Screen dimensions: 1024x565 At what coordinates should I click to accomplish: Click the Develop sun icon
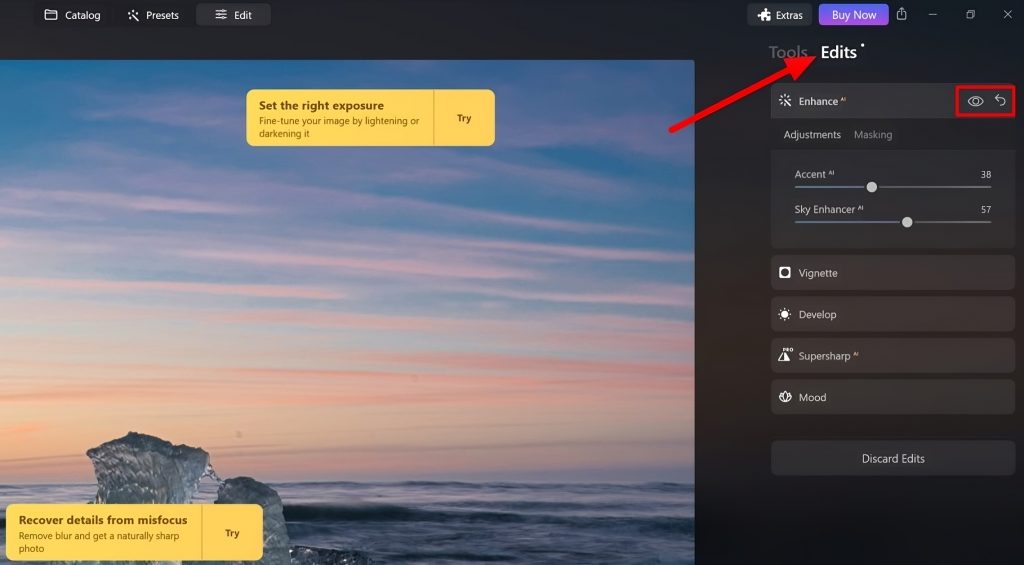(785, 314)
